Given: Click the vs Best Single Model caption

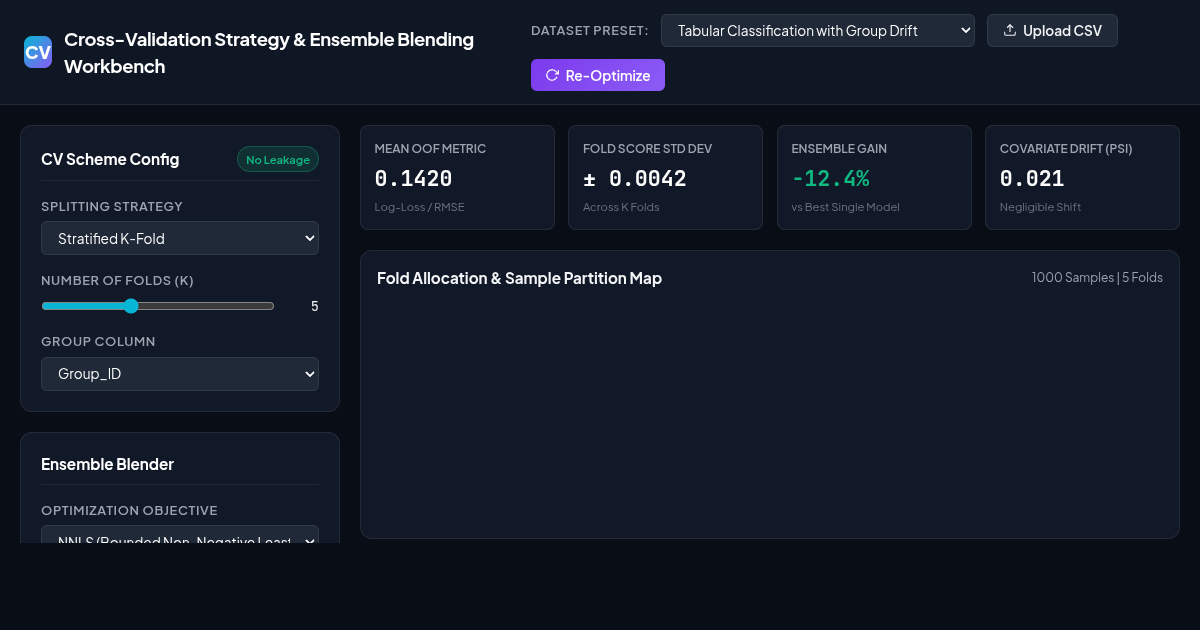Looking at the screenshot, I should 845,207.
